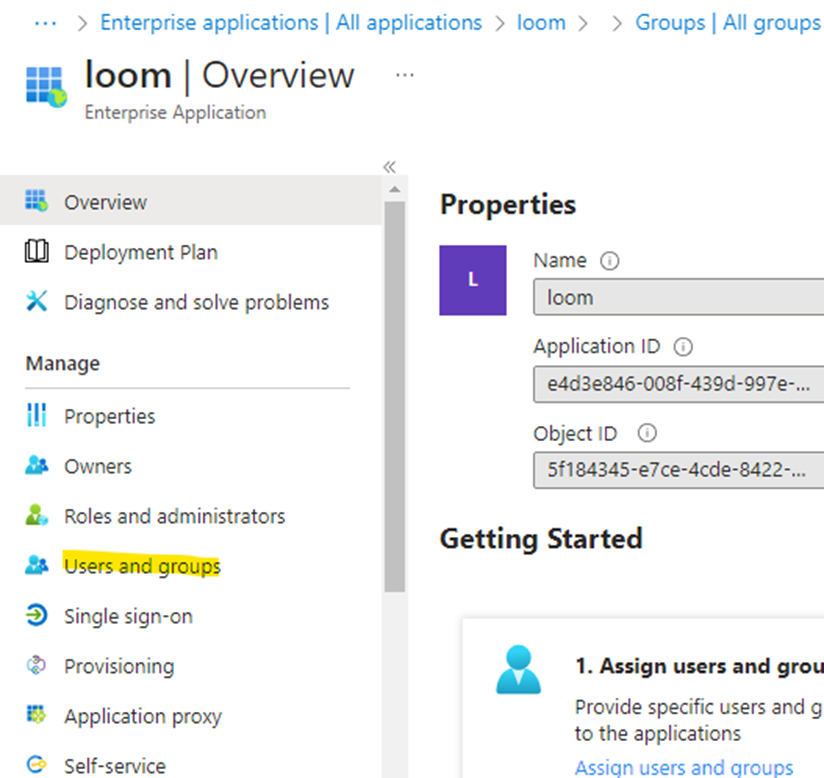The width and height of the screenshot is (824, 778).
Task: Click the 'Enterprise Application' subtitle text
Action: 176,112
